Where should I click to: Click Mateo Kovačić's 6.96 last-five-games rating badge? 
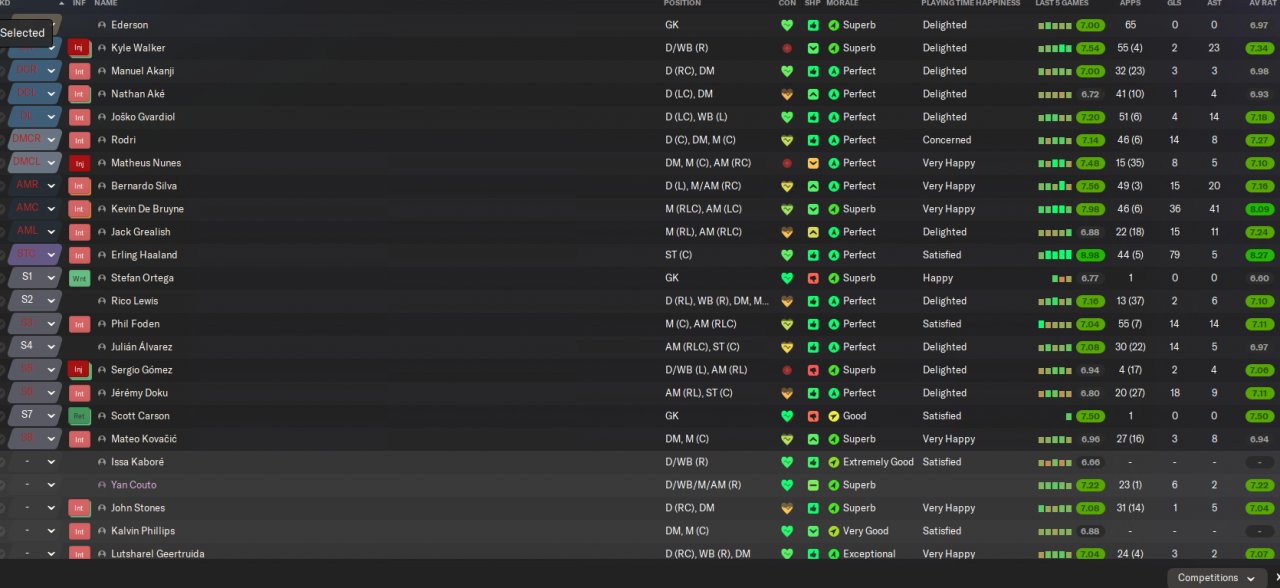[x=1090, y=439]
